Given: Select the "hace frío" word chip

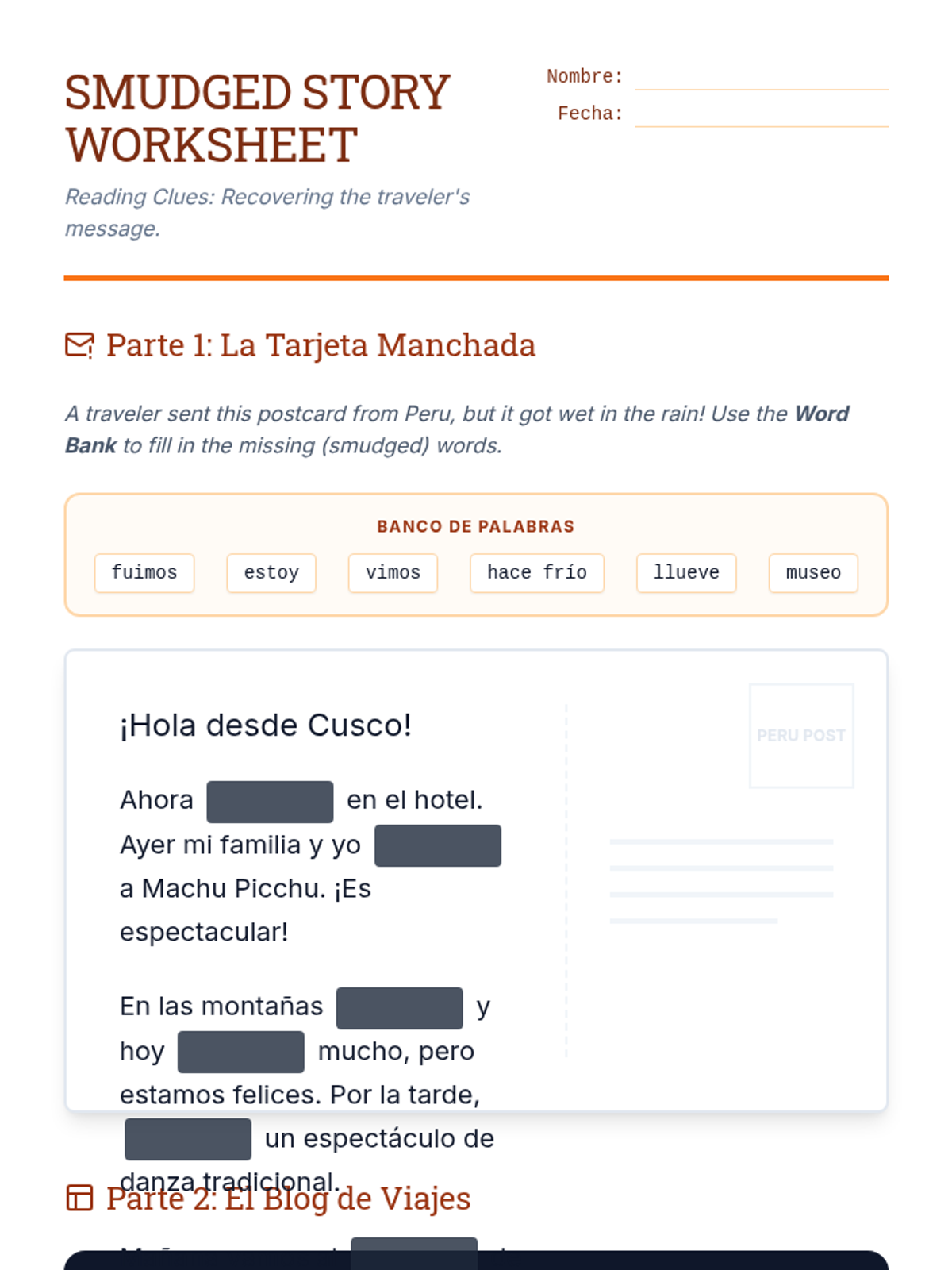Looking at the screenshot, I should pos(537,573).
